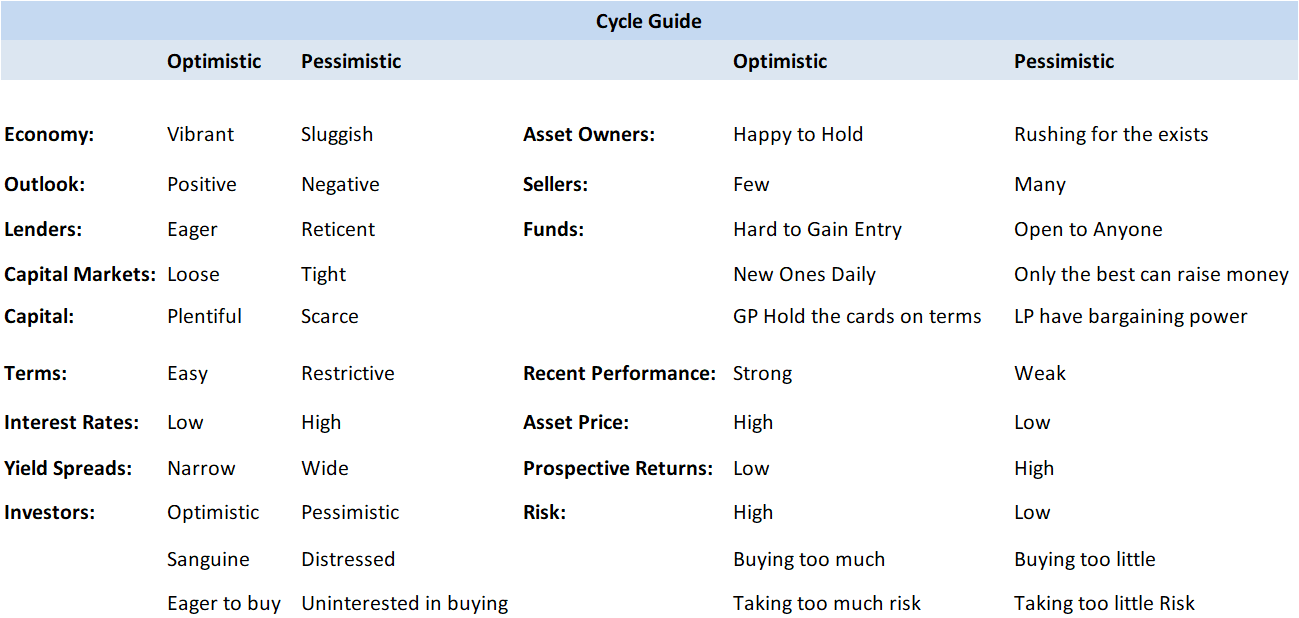Select the Economy row label
Viewport: 1299px width, 618px height.
point(49,135)
